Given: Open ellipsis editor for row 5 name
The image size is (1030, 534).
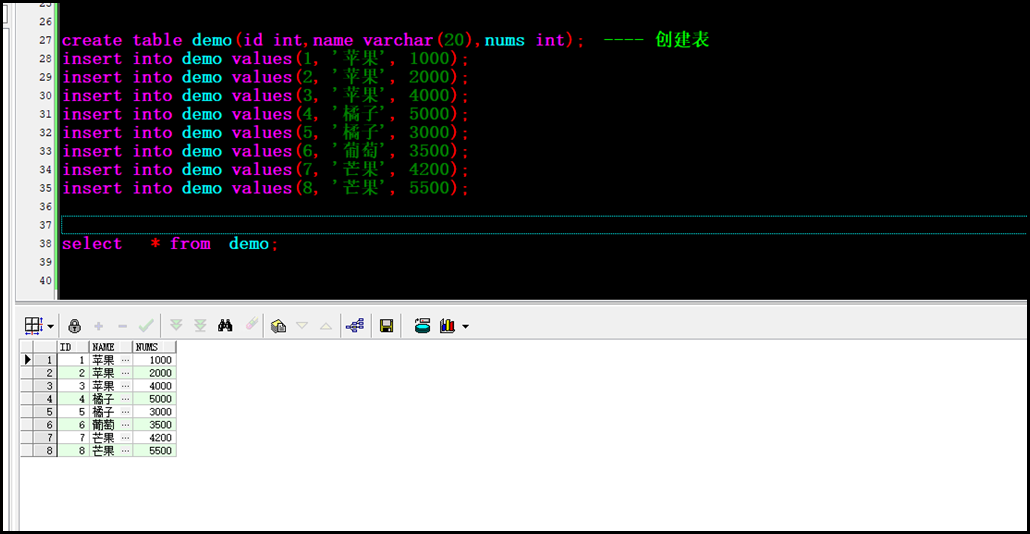Looking at the screenshot, I should (x=125, y=412).
